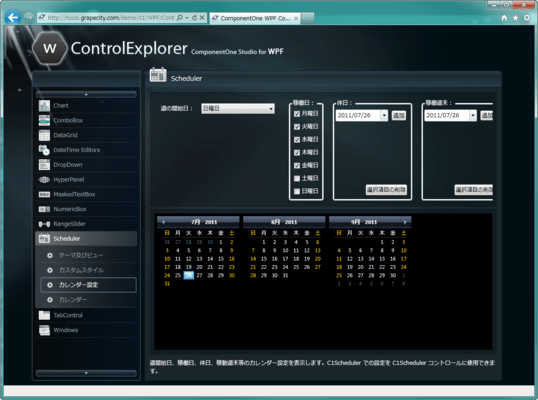538x400 pixels.
Task: Select July 27 in the calendar
Action: click(x=199, y=275)
